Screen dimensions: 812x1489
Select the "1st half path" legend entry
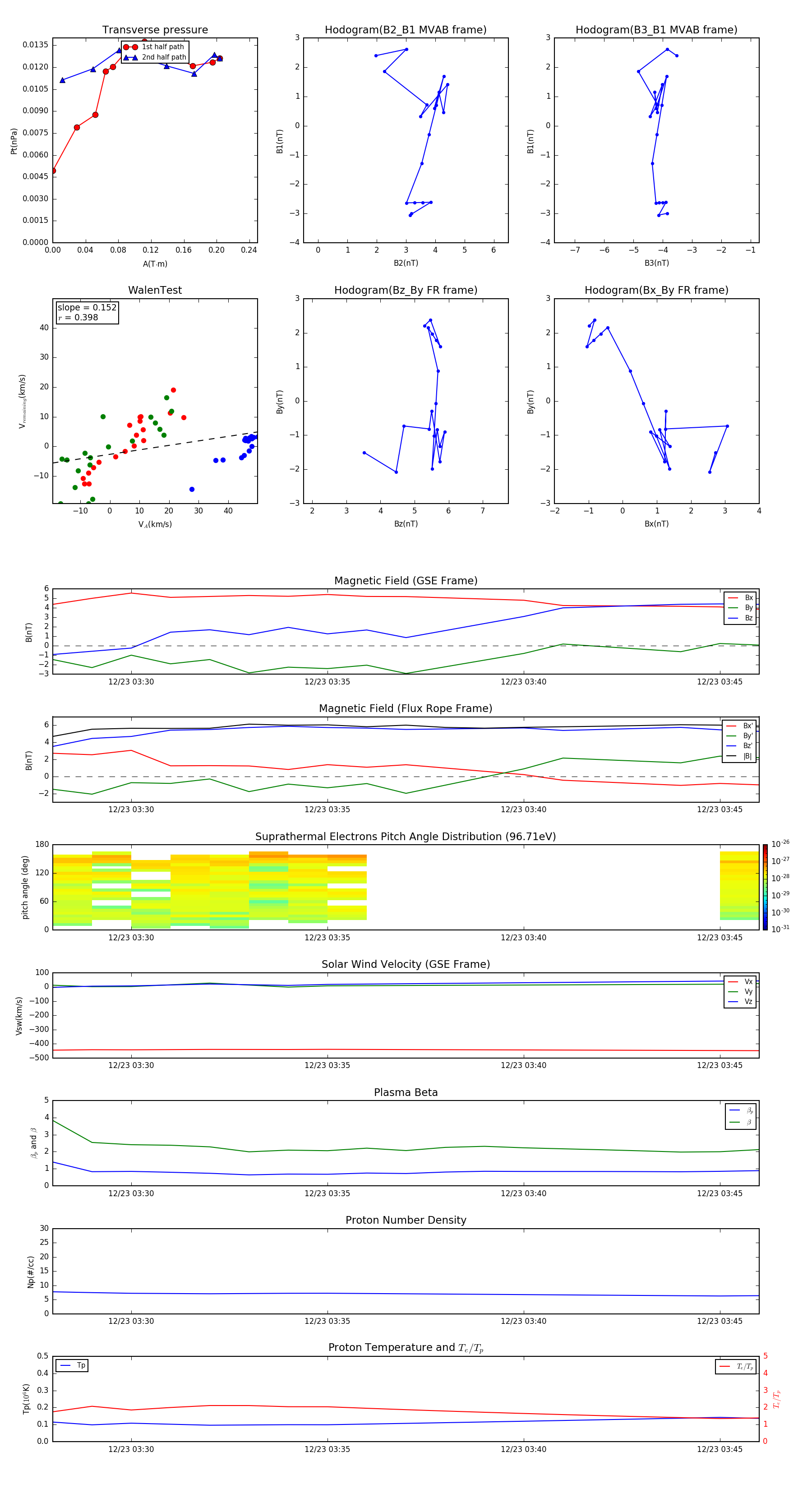click(154, 47)
